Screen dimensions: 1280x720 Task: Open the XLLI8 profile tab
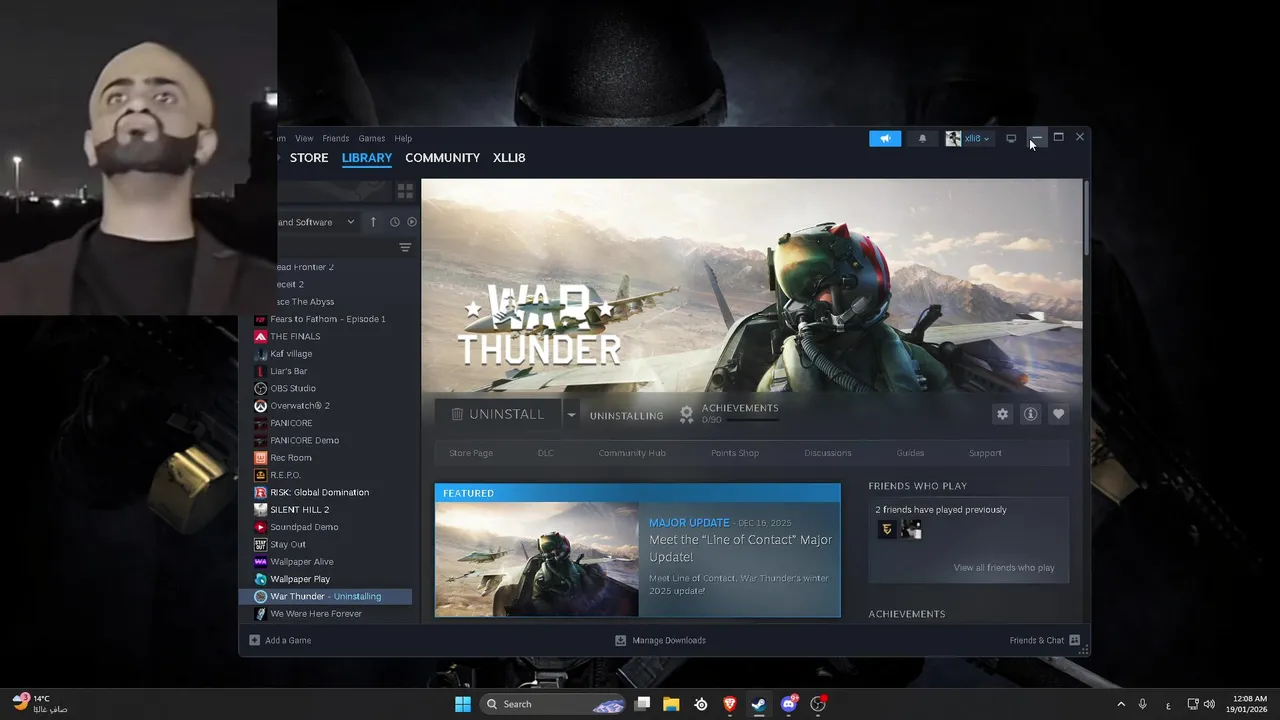pyautogui.click(x=509, y=158)
